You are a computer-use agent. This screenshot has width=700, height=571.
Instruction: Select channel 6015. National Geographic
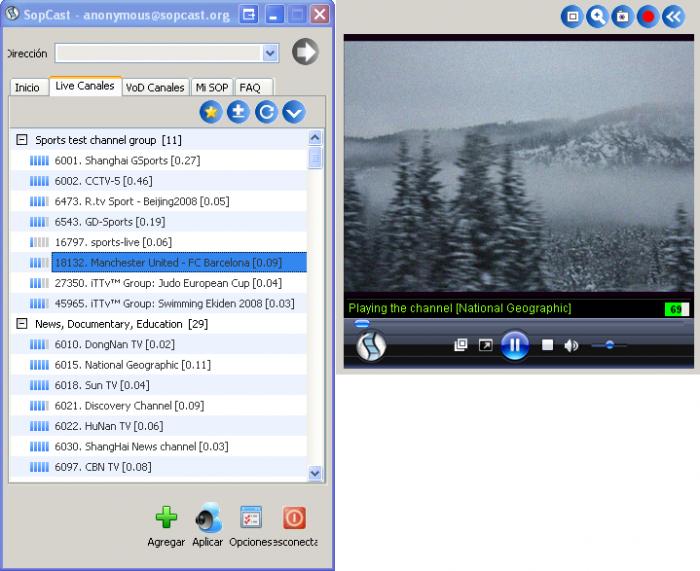coord(158,365)
